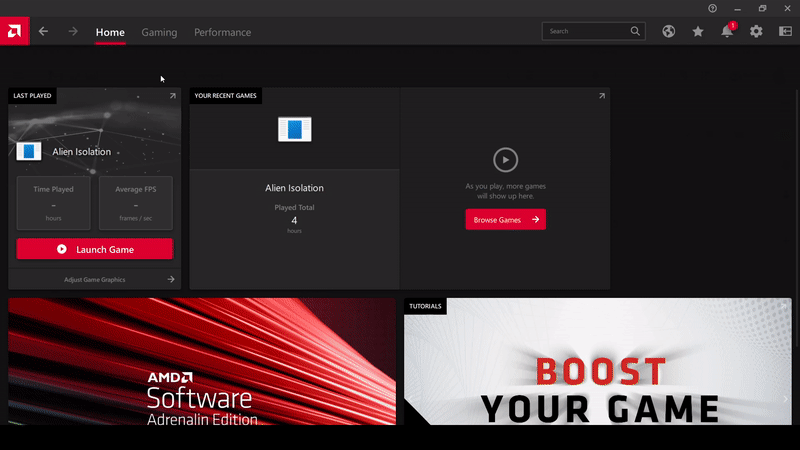Open Boost Your Game tutorial banner

click(598, 361)
